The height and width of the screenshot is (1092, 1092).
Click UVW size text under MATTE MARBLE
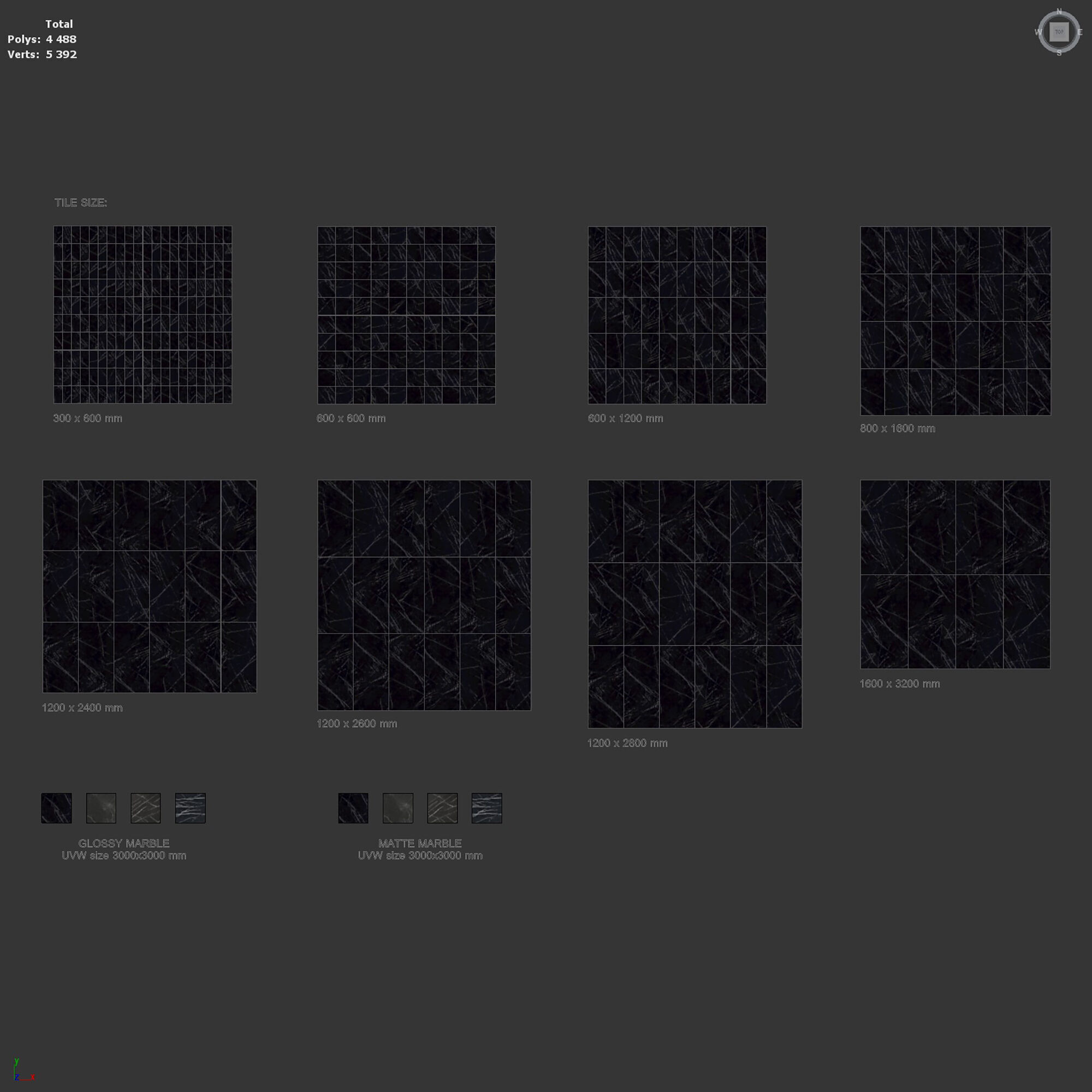[420, 856]
